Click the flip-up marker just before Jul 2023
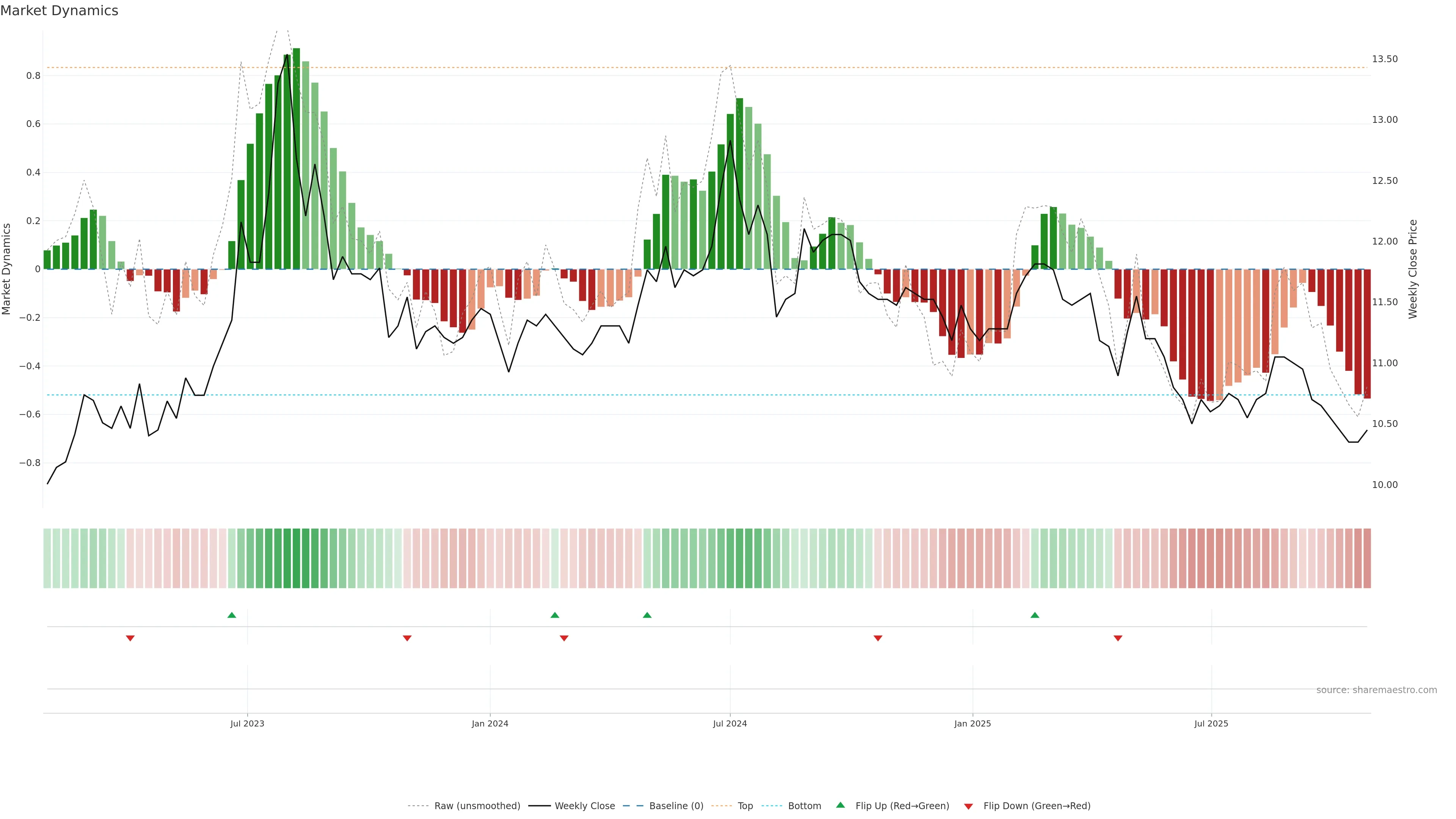The image size is (1456, 819). click(232, 615)
